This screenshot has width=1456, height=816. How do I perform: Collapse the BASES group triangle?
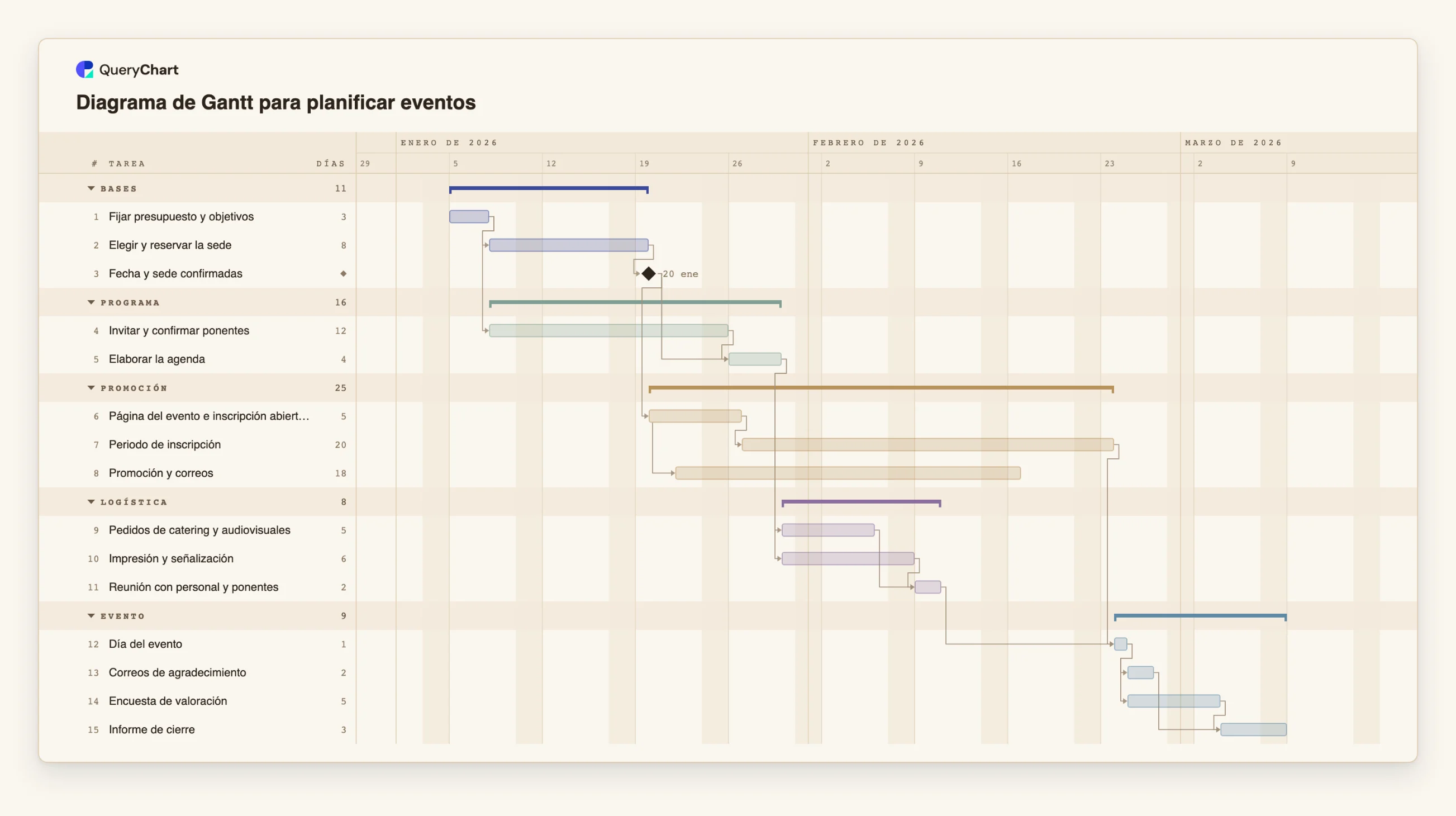click(91, 188)
